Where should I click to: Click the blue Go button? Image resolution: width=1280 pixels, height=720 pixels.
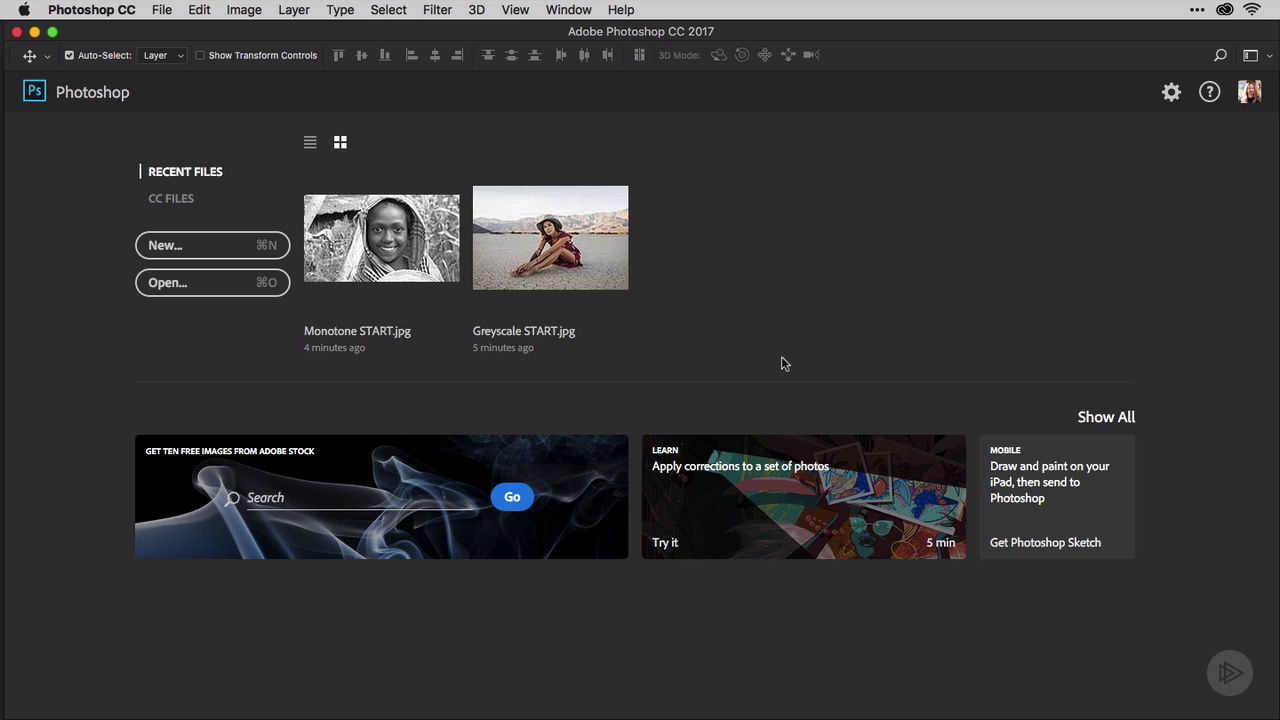pyautogui.click(x=512, y=497)
